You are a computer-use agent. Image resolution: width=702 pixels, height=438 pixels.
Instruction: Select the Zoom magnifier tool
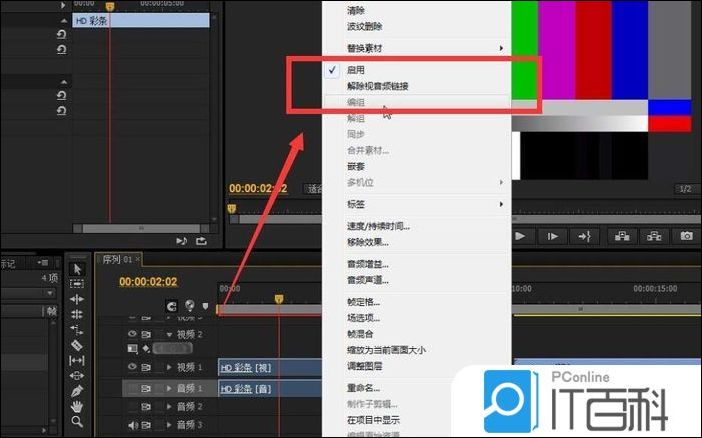point(77,421)
